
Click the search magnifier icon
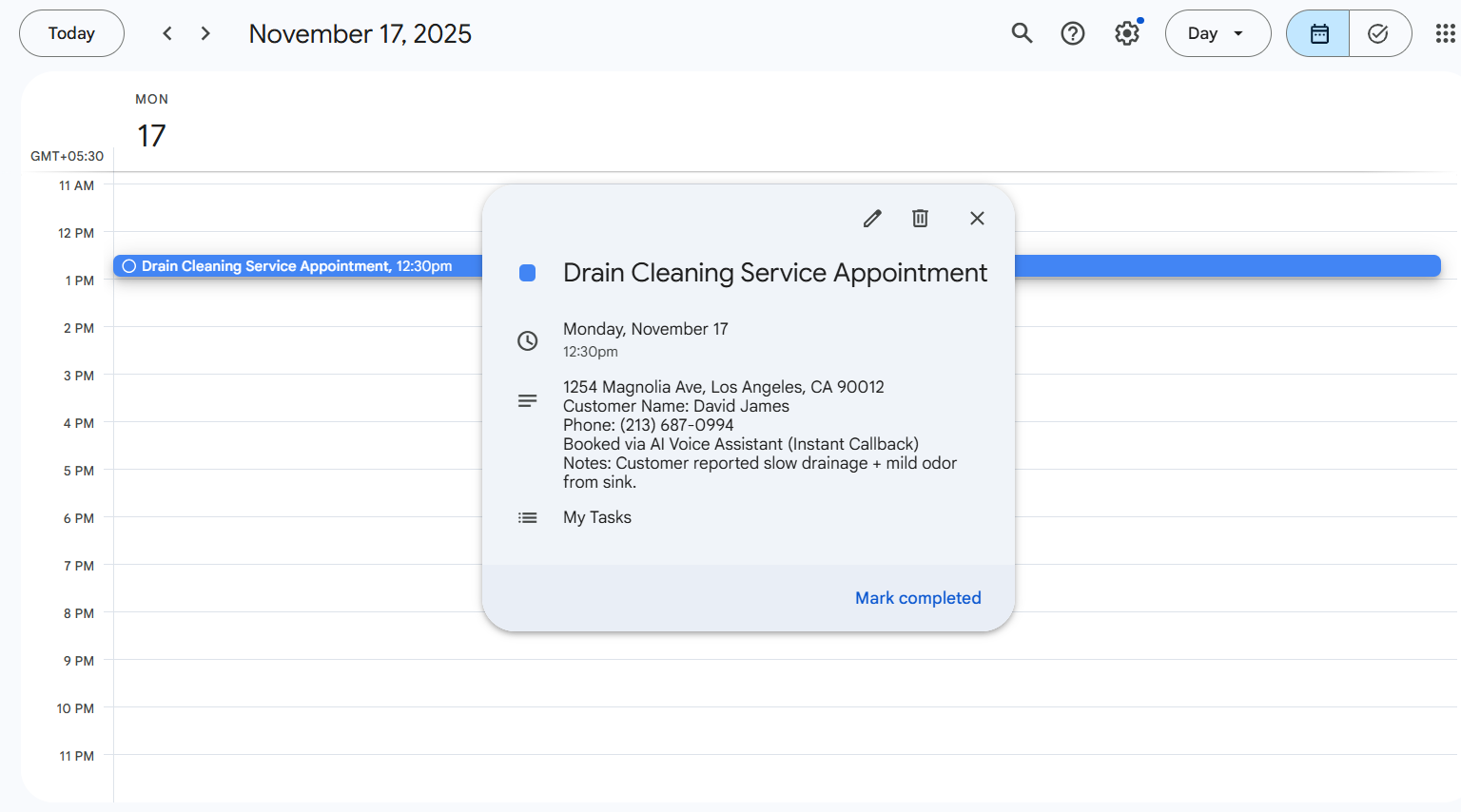click(1022, 33)
